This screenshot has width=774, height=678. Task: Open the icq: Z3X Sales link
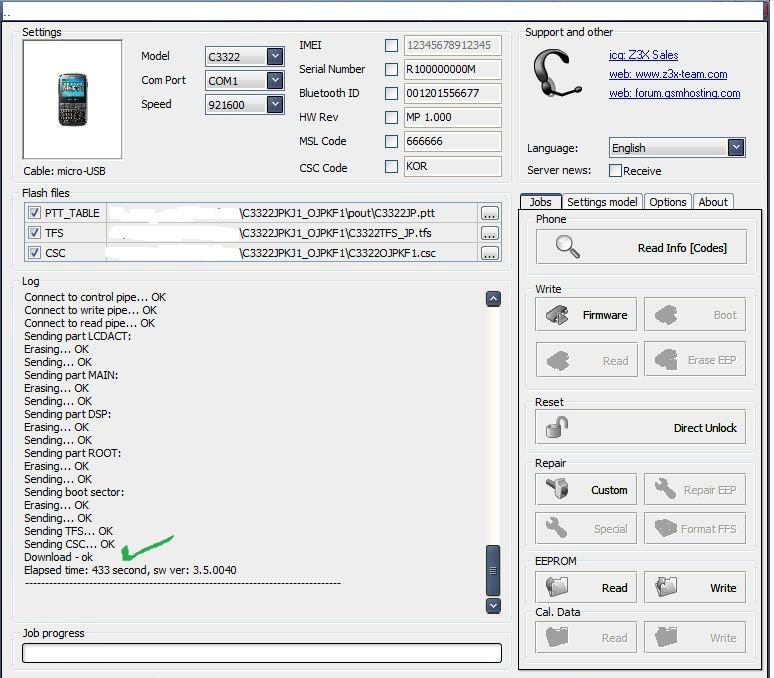[644, 55]
